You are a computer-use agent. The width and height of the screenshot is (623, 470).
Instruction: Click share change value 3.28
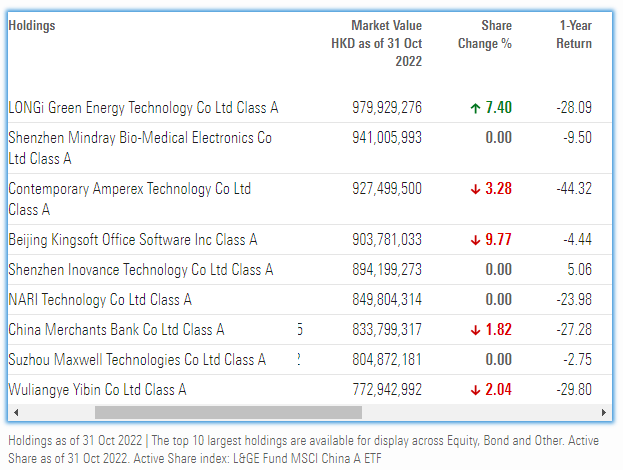498,189
